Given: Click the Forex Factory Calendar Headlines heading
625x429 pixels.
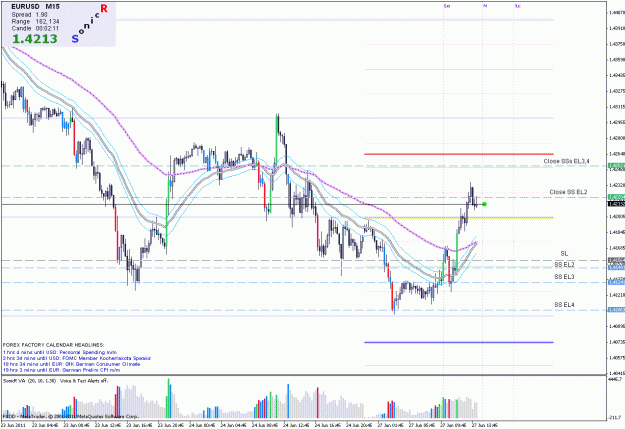Looking at the screenshot, I should [53, 345].
